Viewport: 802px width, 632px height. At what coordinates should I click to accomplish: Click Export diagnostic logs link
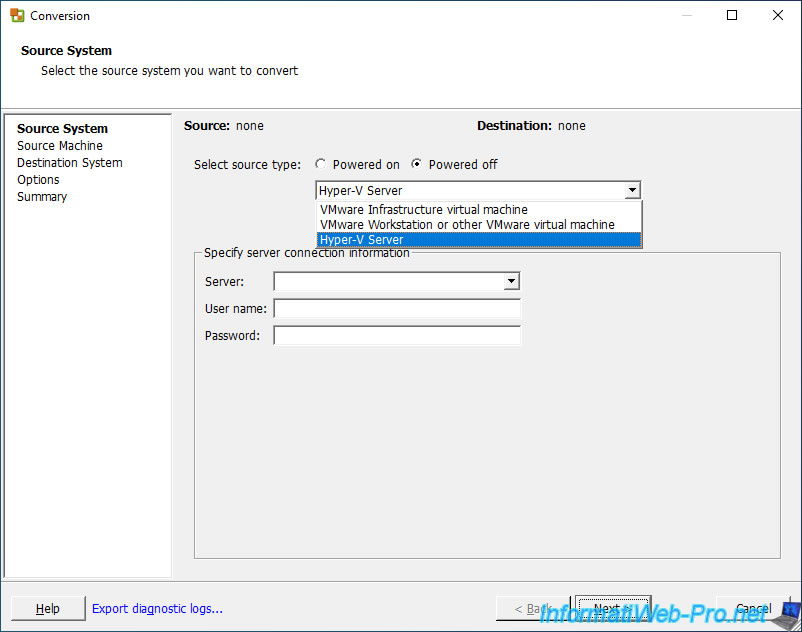(x=158, y=608)
